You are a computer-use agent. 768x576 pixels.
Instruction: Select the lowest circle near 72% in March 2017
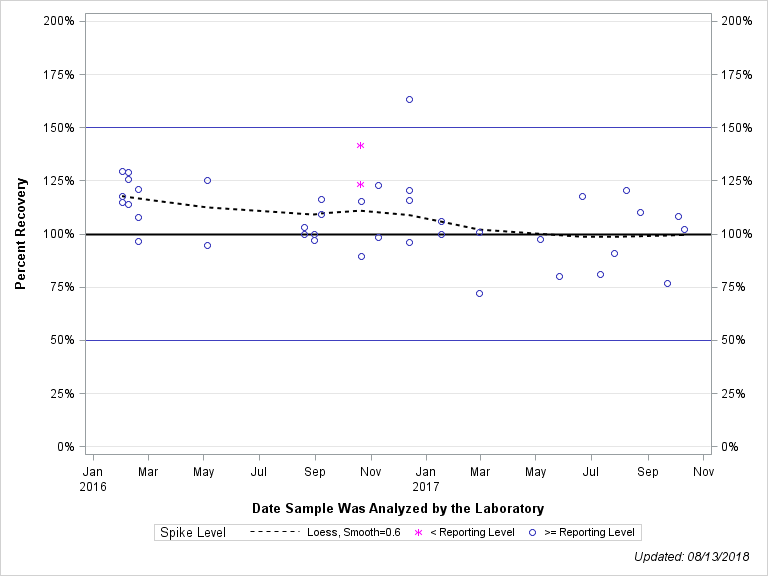480,293
